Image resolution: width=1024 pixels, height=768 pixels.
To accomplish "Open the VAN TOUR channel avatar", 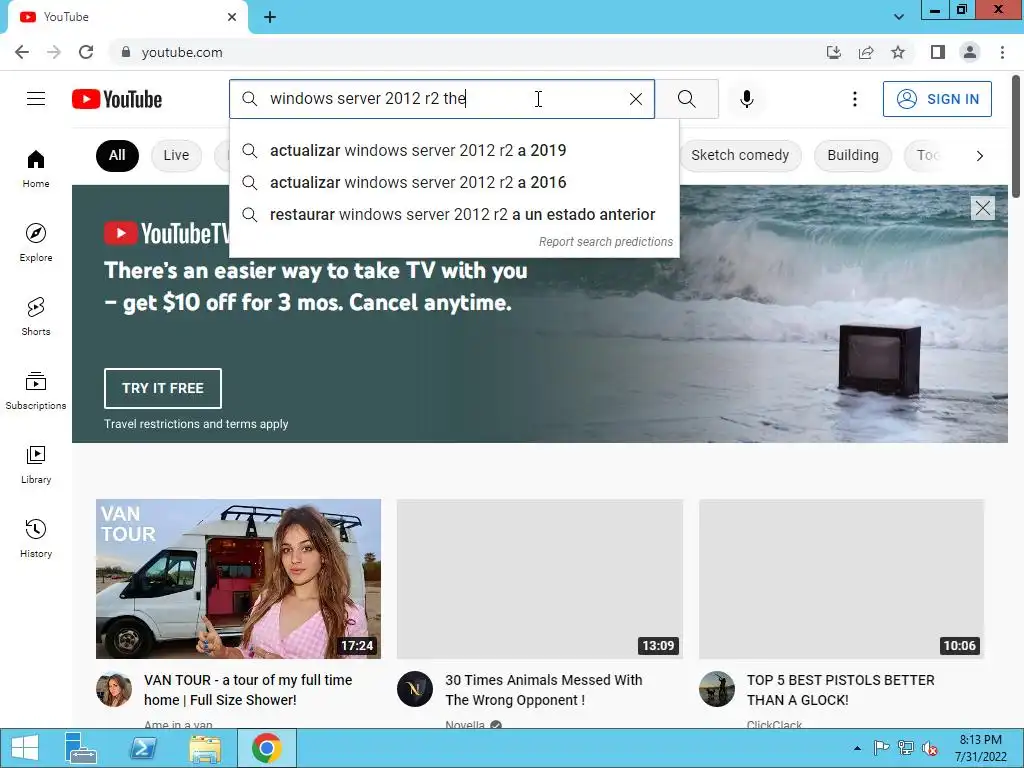I will click(114, 689).
